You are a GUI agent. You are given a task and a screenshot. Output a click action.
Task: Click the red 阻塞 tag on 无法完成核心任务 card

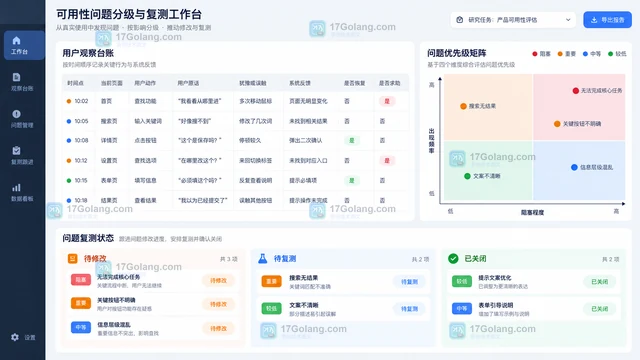pyautogui.click(x=81, y=280)
